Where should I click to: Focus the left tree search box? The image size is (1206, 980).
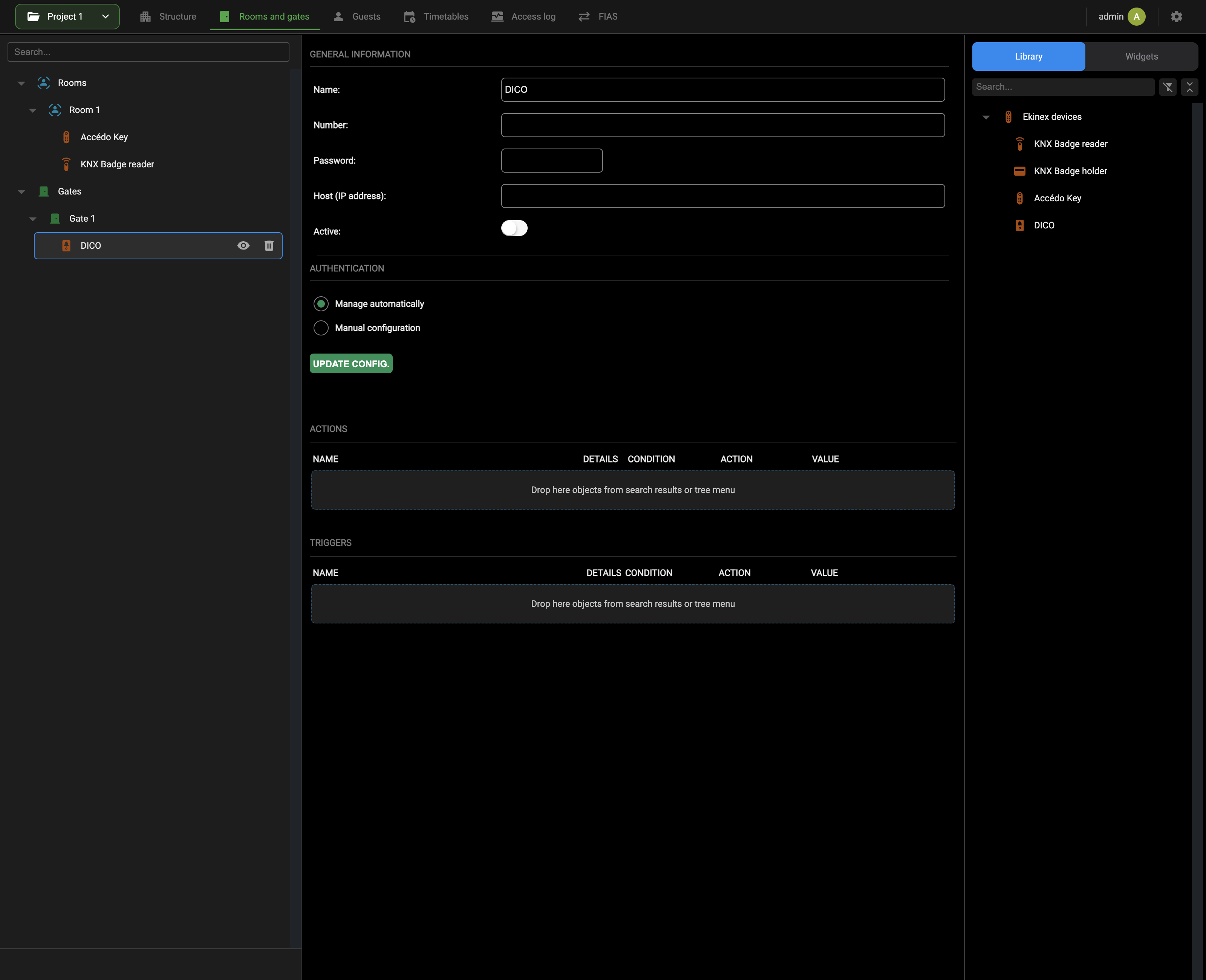148,52
